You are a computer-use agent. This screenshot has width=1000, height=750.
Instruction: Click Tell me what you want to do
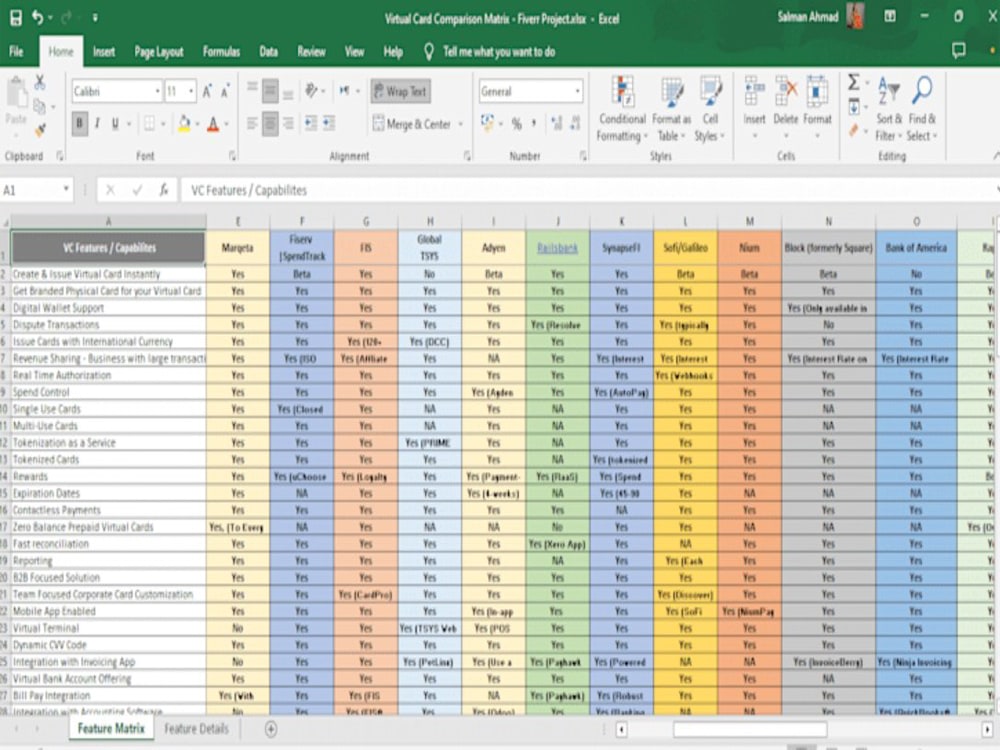499,52
